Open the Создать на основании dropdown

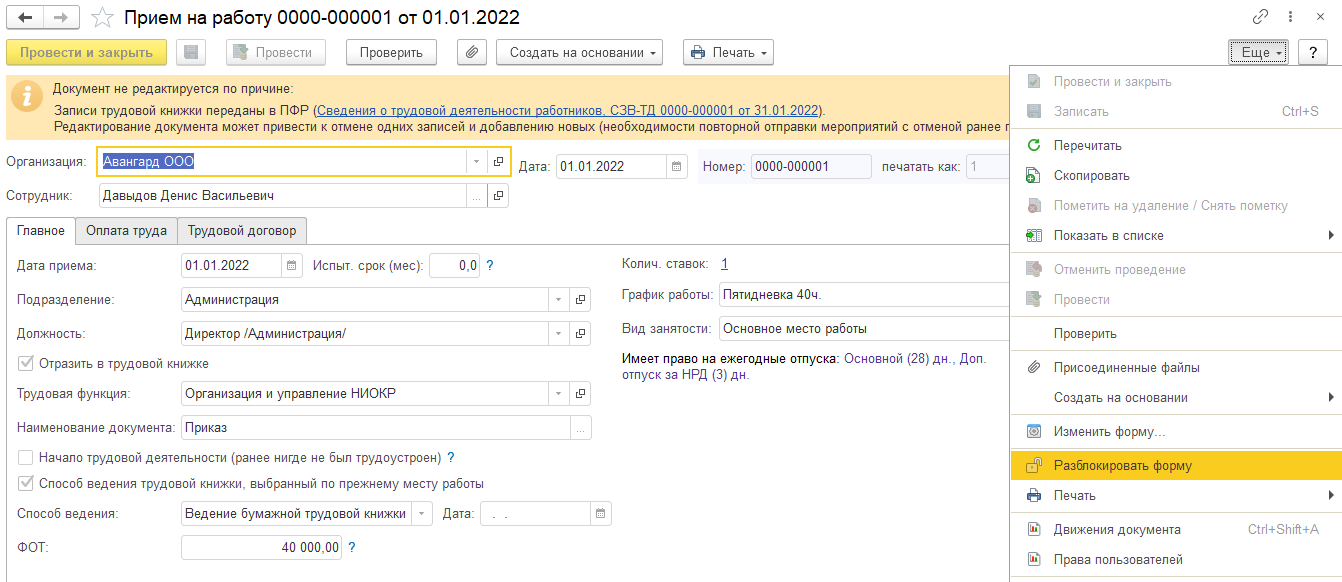point(579,52)
